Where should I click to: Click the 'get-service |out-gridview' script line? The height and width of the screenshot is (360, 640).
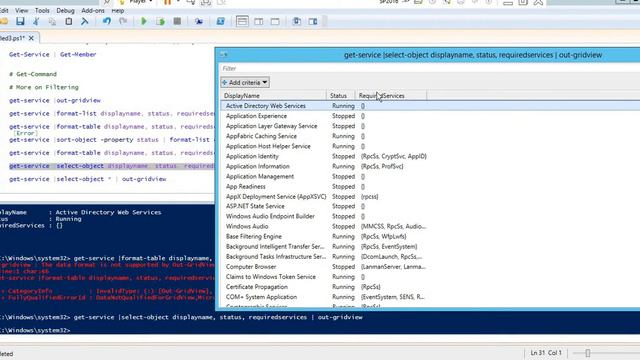(x=55, y=100)
